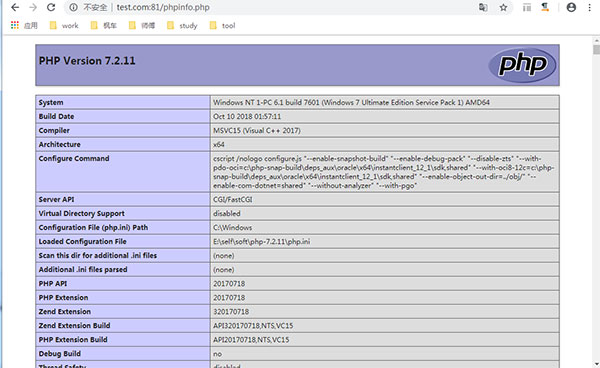Go back with the browser back arrow
600x368 pixels.
[15, 7]
